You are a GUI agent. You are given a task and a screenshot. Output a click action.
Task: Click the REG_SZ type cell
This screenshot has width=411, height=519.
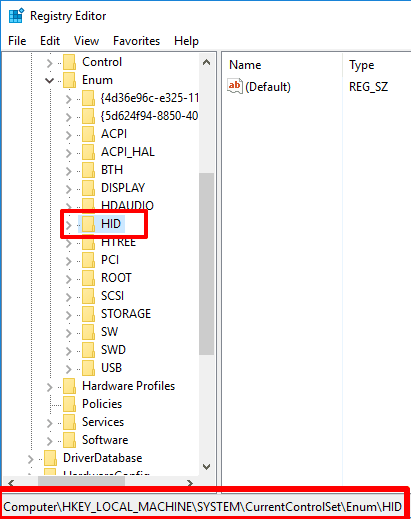(368, 87)
